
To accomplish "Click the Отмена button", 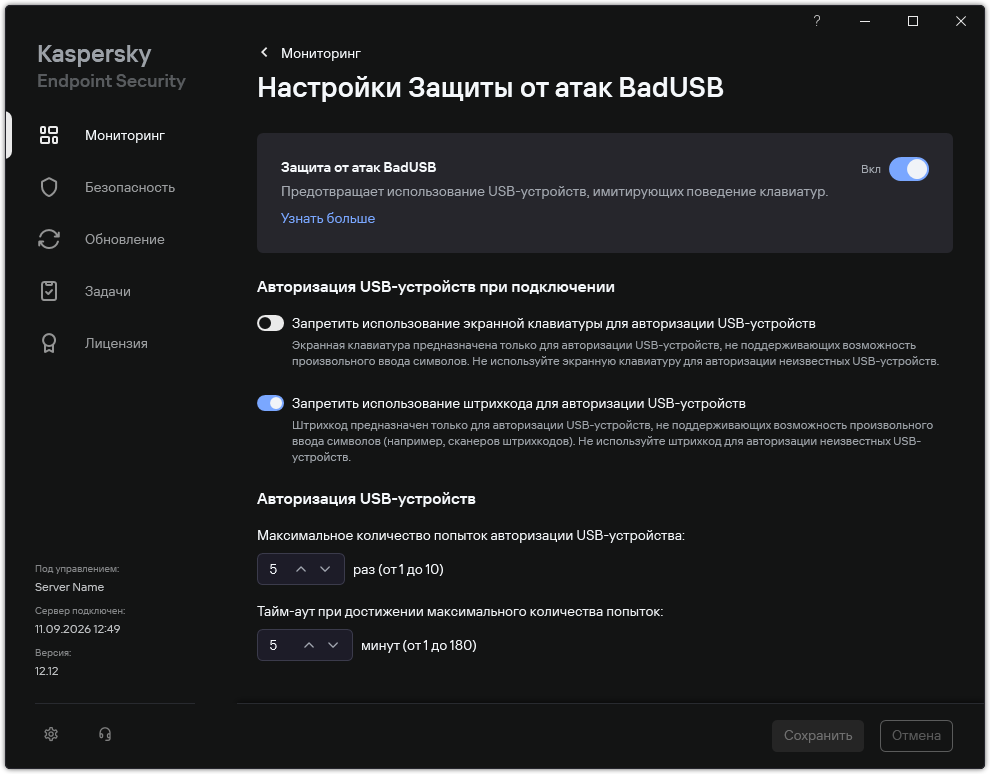I will point(916,735).
